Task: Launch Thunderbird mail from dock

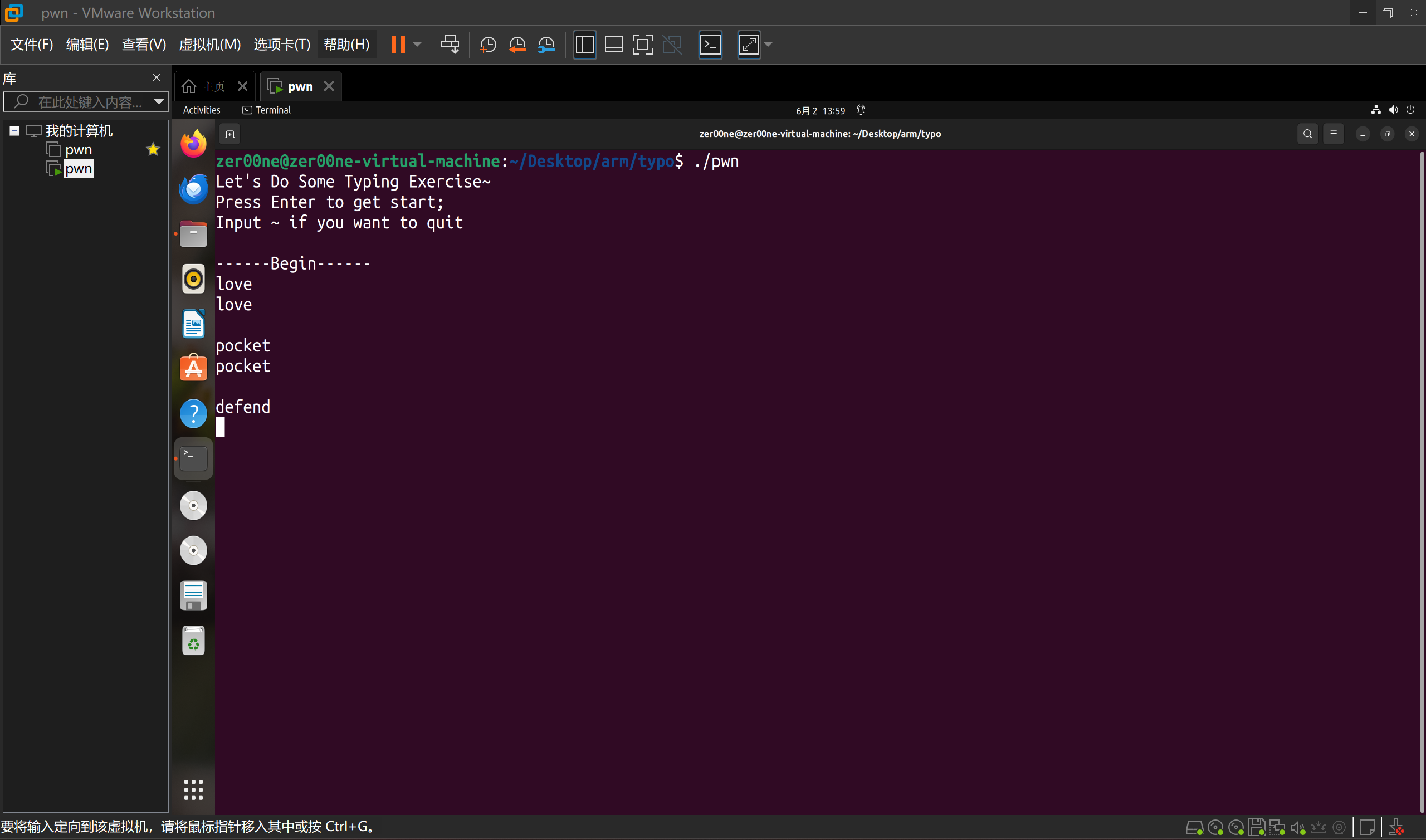Action: pyautogui.click(x=193, y=189)
